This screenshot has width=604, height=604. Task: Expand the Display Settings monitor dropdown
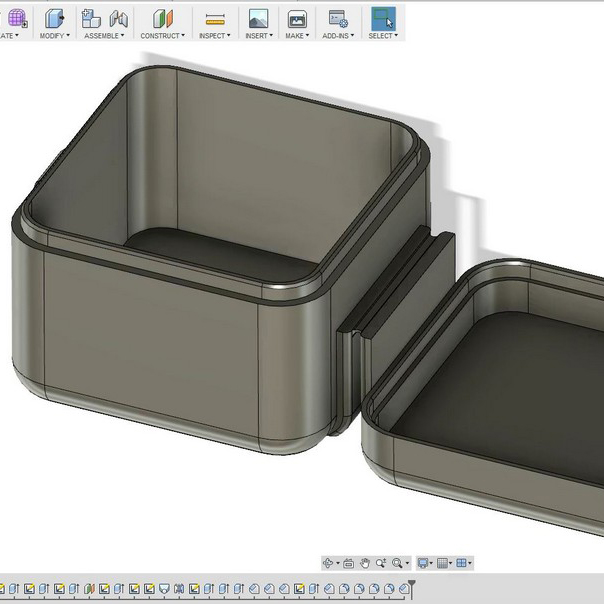tap(425, 563)
